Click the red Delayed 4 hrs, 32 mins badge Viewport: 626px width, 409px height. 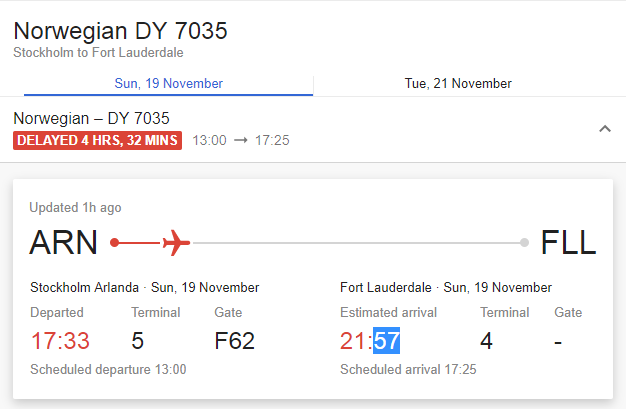pos(97,141)
